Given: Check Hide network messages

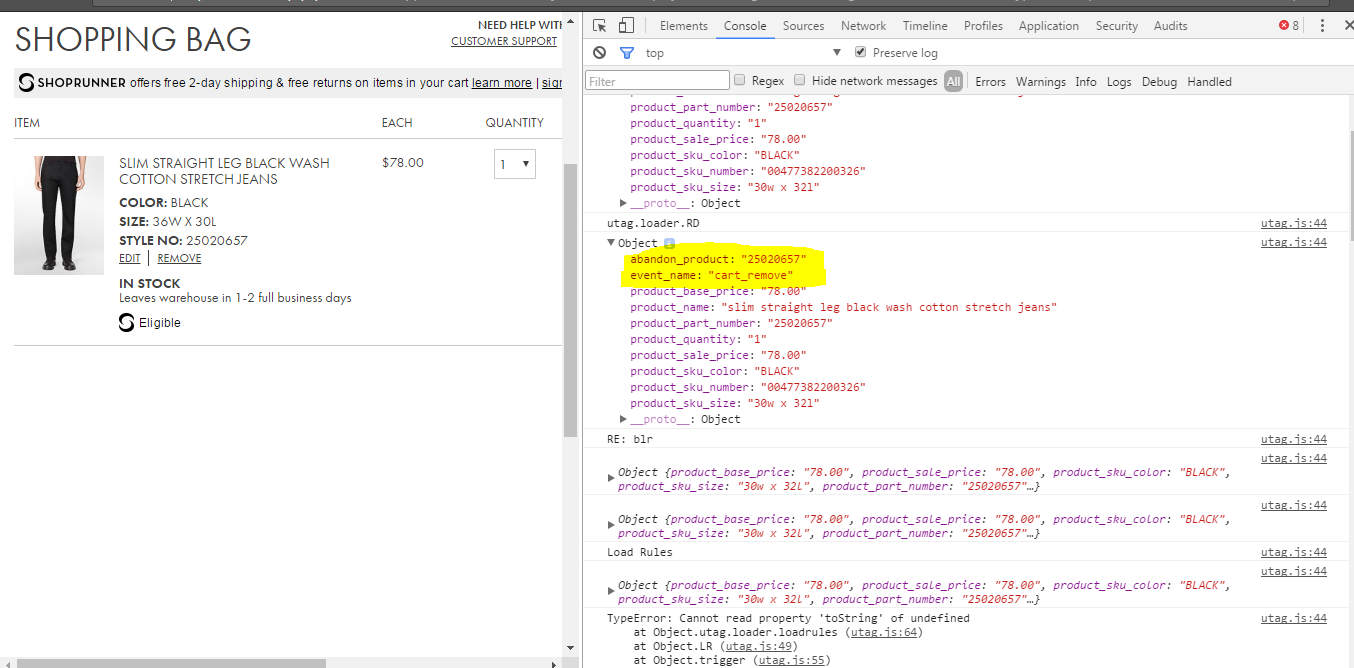Looking at the screenshot, I should [800, 80].
